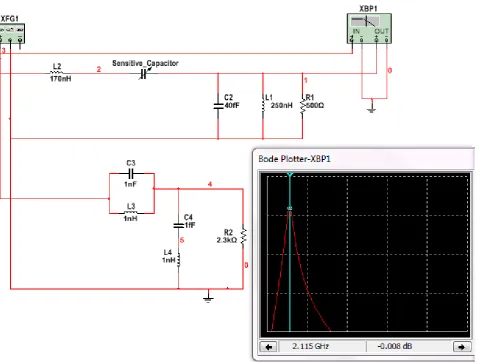Select resistor R2 2.3kΩ

[243, 236]
